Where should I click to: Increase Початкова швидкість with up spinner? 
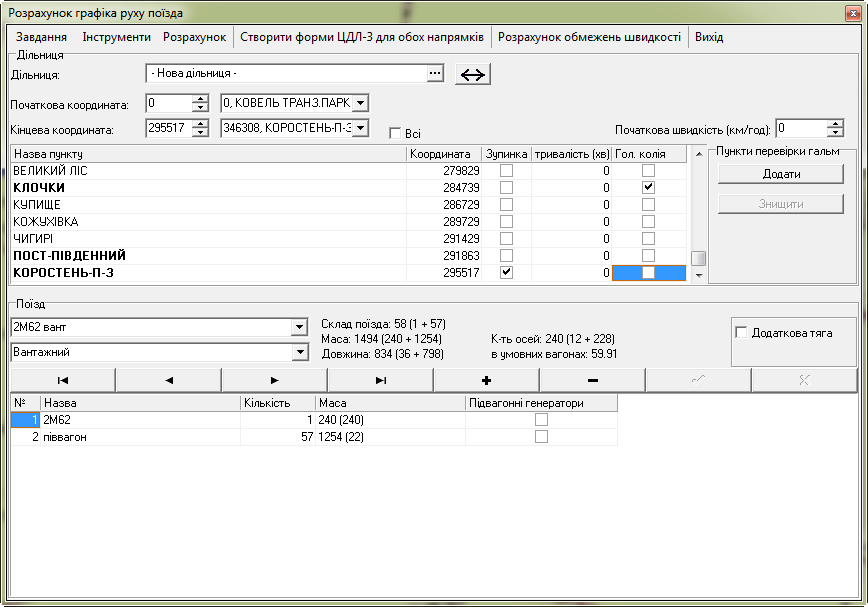point(836,124)
